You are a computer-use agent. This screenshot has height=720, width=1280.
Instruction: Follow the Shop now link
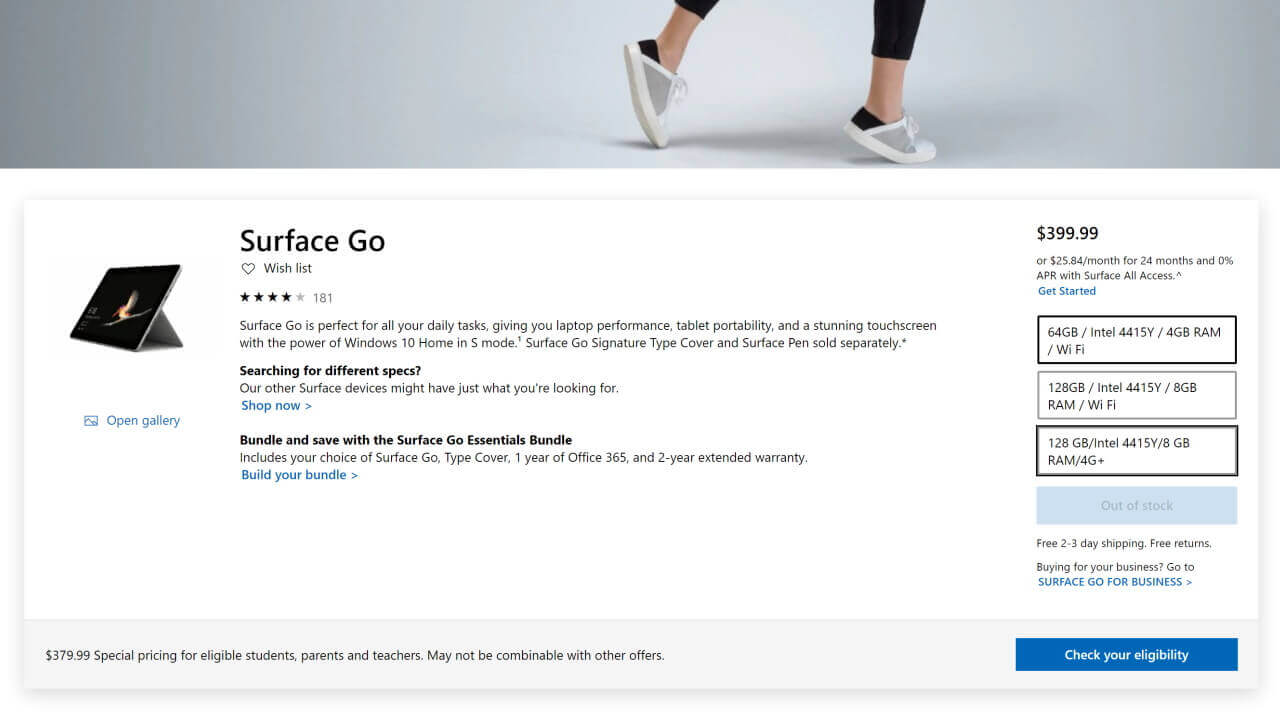[276, 406]
